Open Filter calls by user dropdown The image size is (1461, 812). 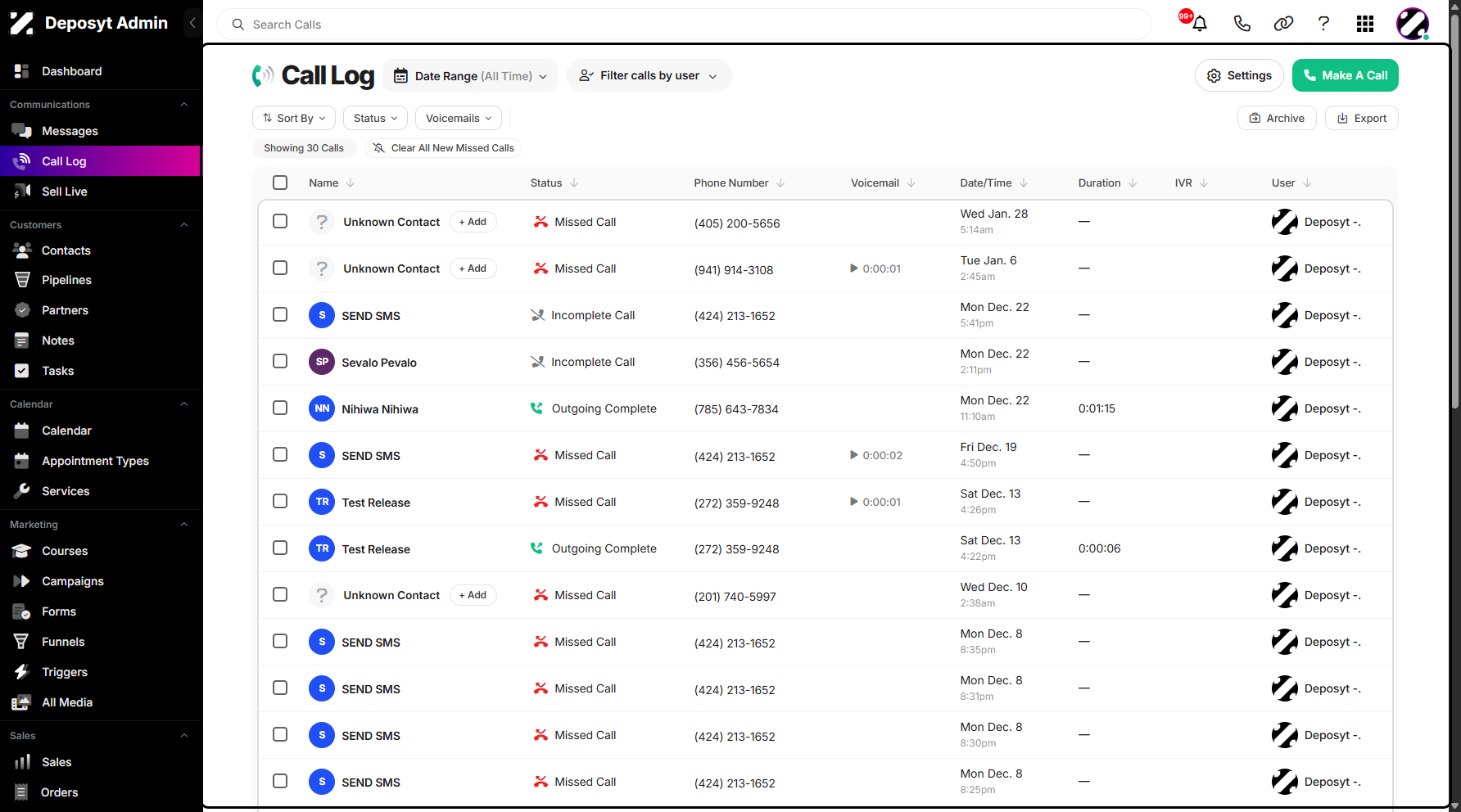[649, 75]
